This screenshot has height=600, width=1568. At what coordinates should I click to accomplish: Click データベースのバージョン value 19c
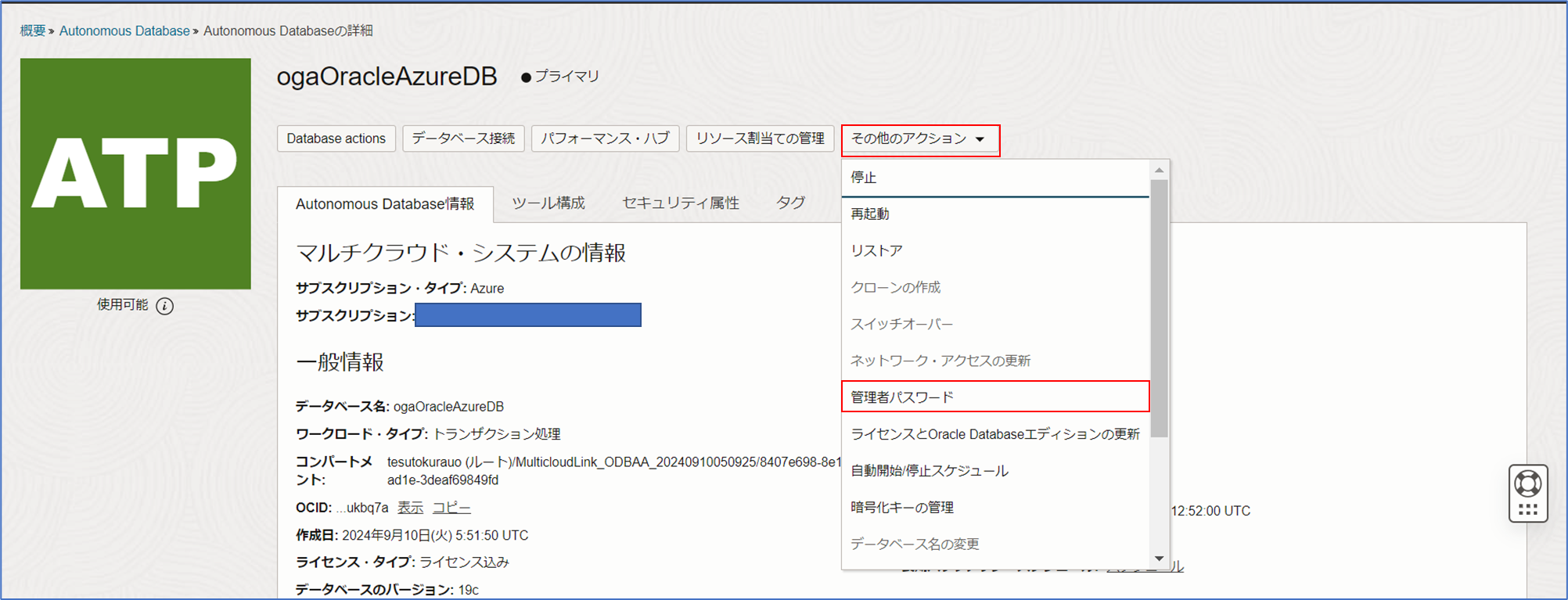[x=469, y=590]
